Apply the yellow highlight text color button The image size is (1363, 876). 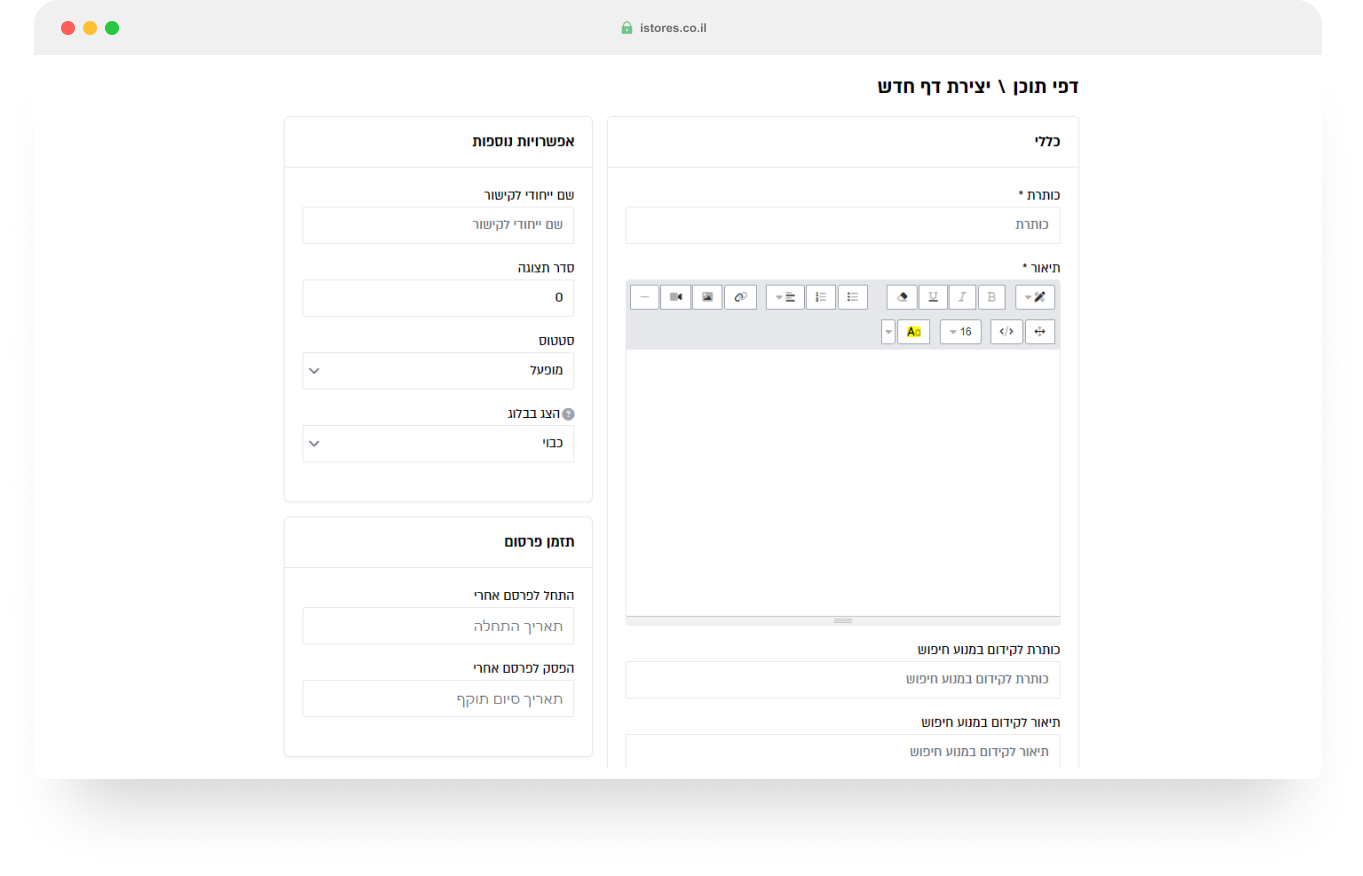pos(914,332)
